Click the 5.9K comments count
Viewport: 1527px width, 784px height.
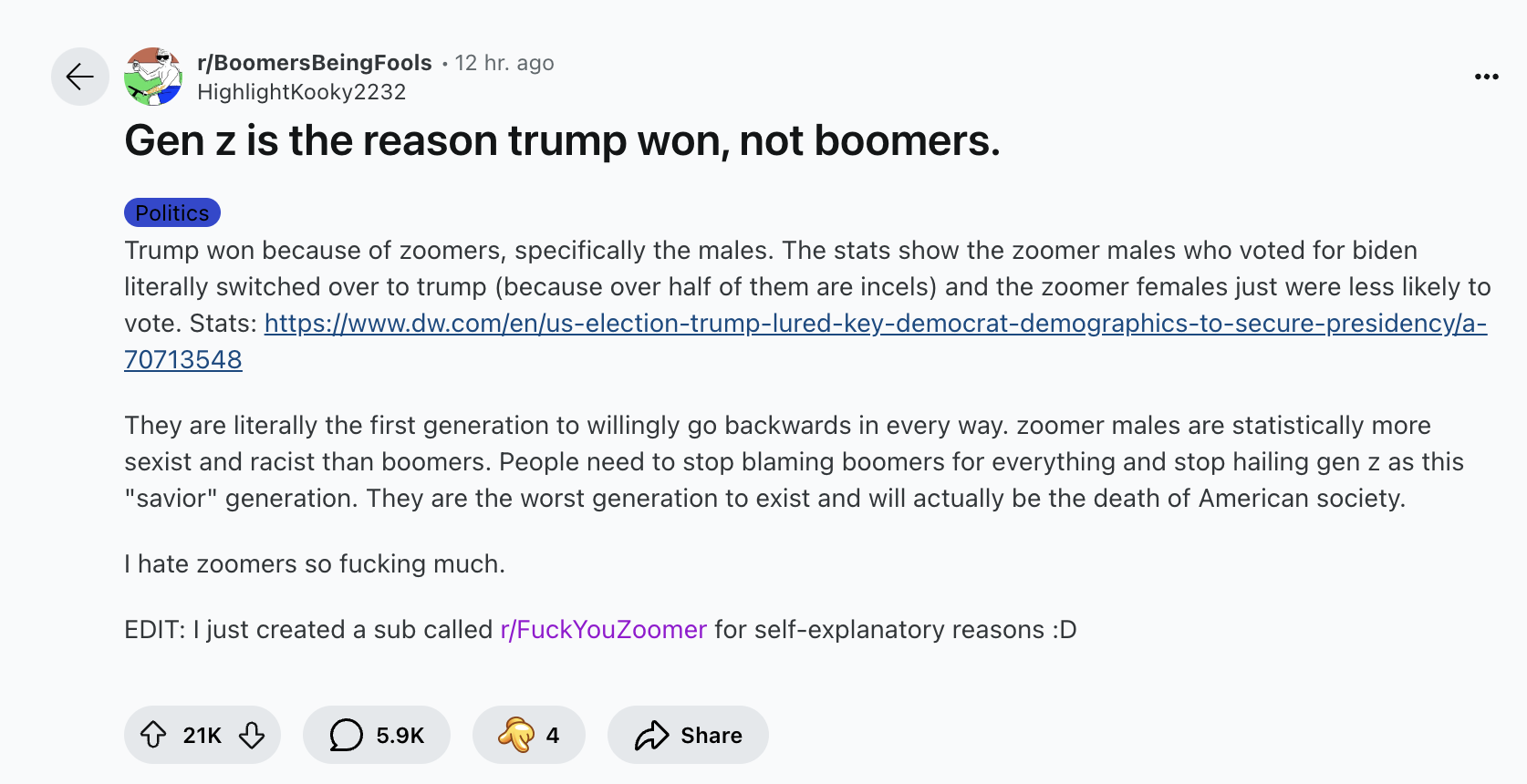[x=400, y=736]
